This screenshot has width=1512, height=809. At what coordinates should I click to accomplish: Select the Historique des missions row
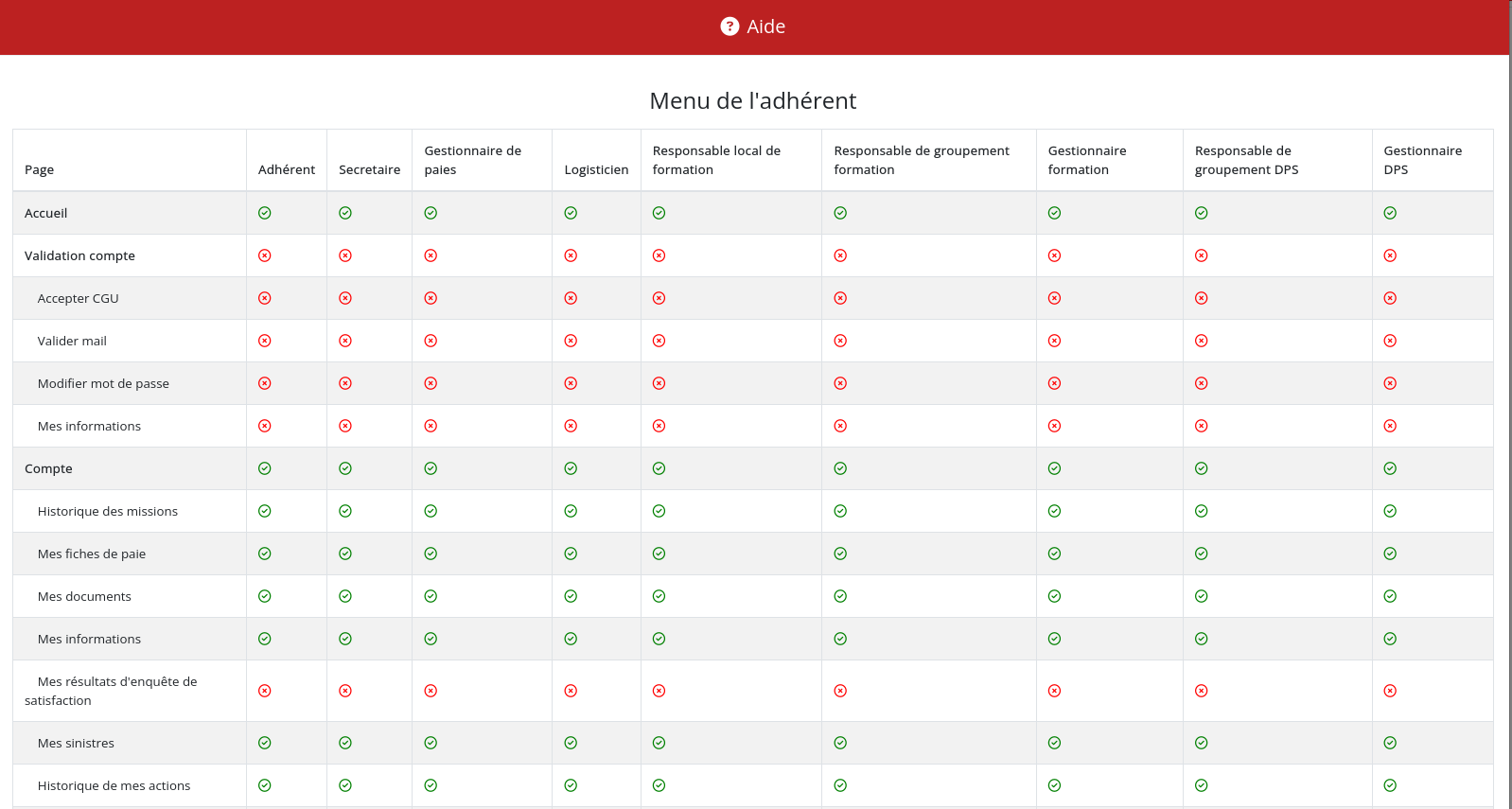coord(107,511)
